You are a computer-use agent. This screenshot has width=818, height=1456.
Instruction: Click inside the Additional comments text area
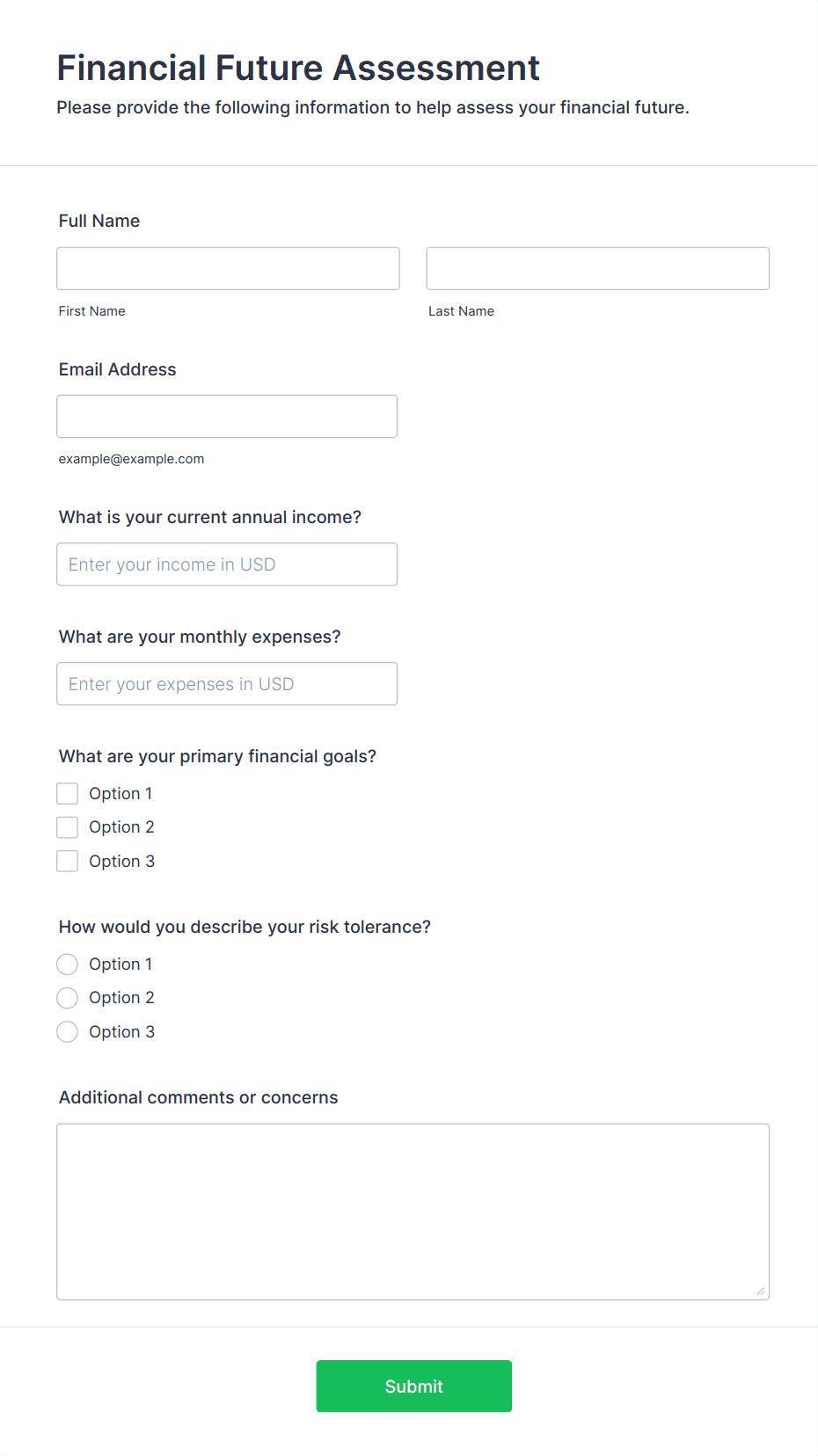pyautogui.click(x=413, y=1211)
